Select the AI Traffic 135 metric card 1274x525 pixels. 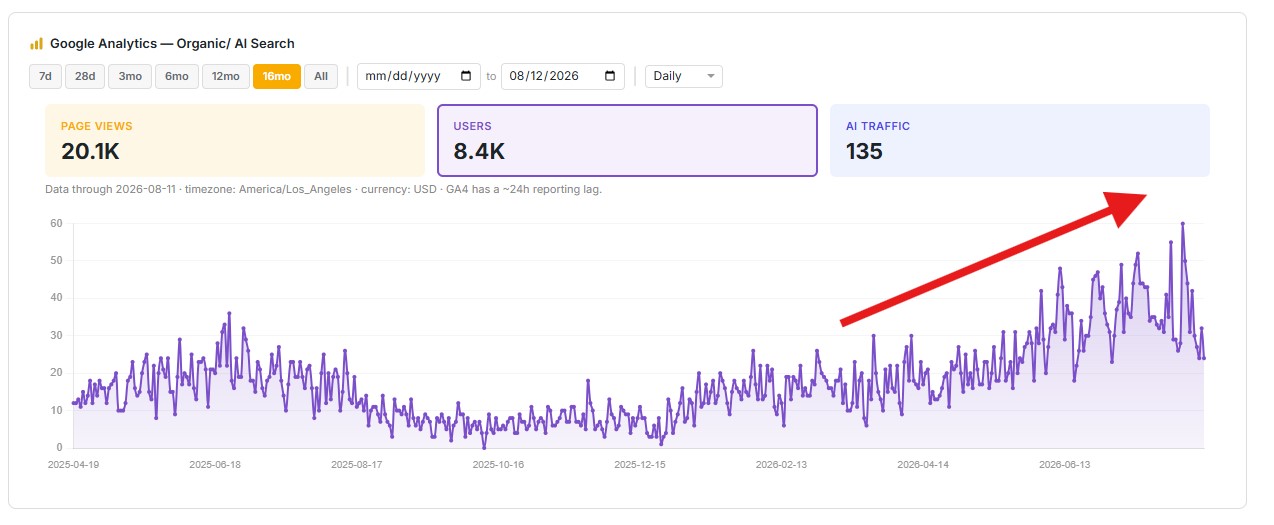pyautogui.click(x=1020, y=141)
